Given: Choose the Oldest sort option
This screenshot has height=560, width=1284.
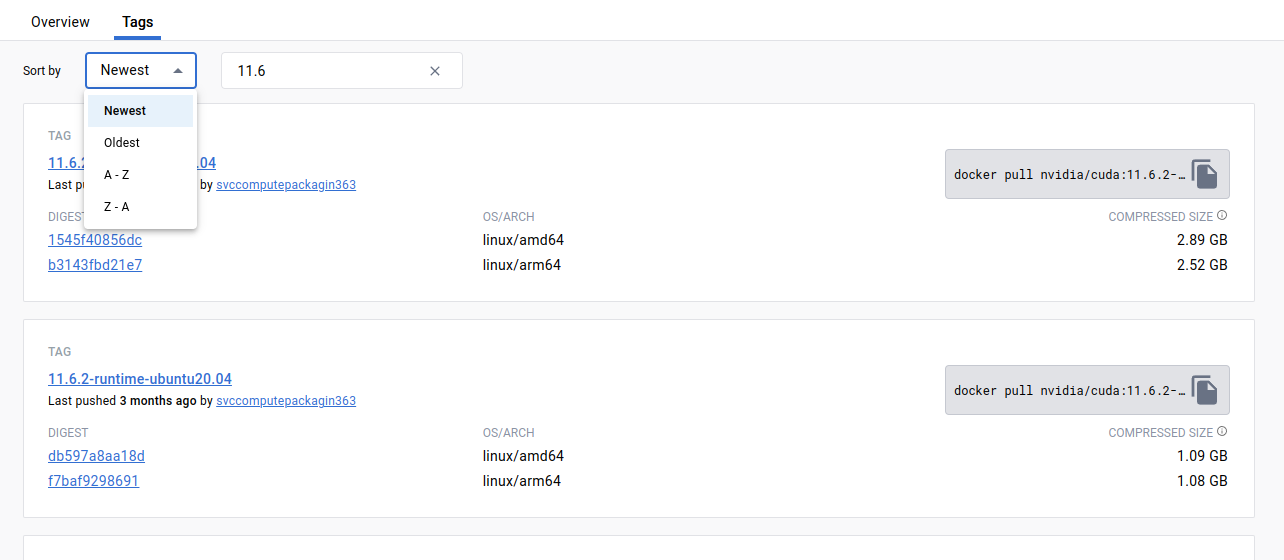Looking at the screenshot, I should pyautogui.click(x=122, y=143).
